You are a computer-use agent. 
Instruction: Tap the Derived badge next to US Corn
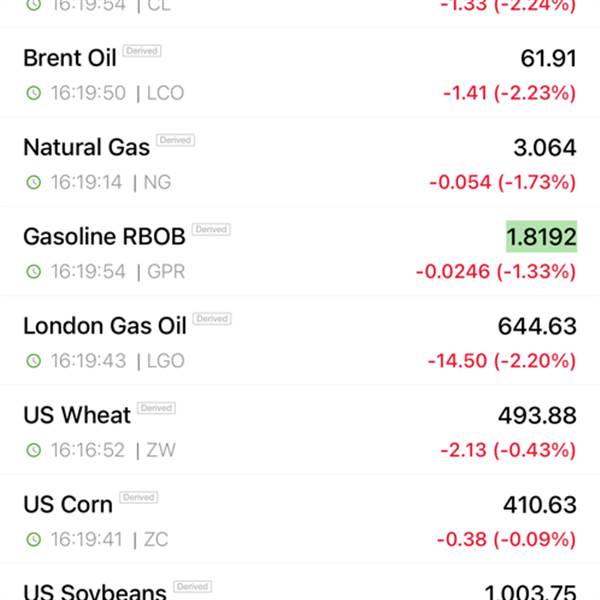138,497
